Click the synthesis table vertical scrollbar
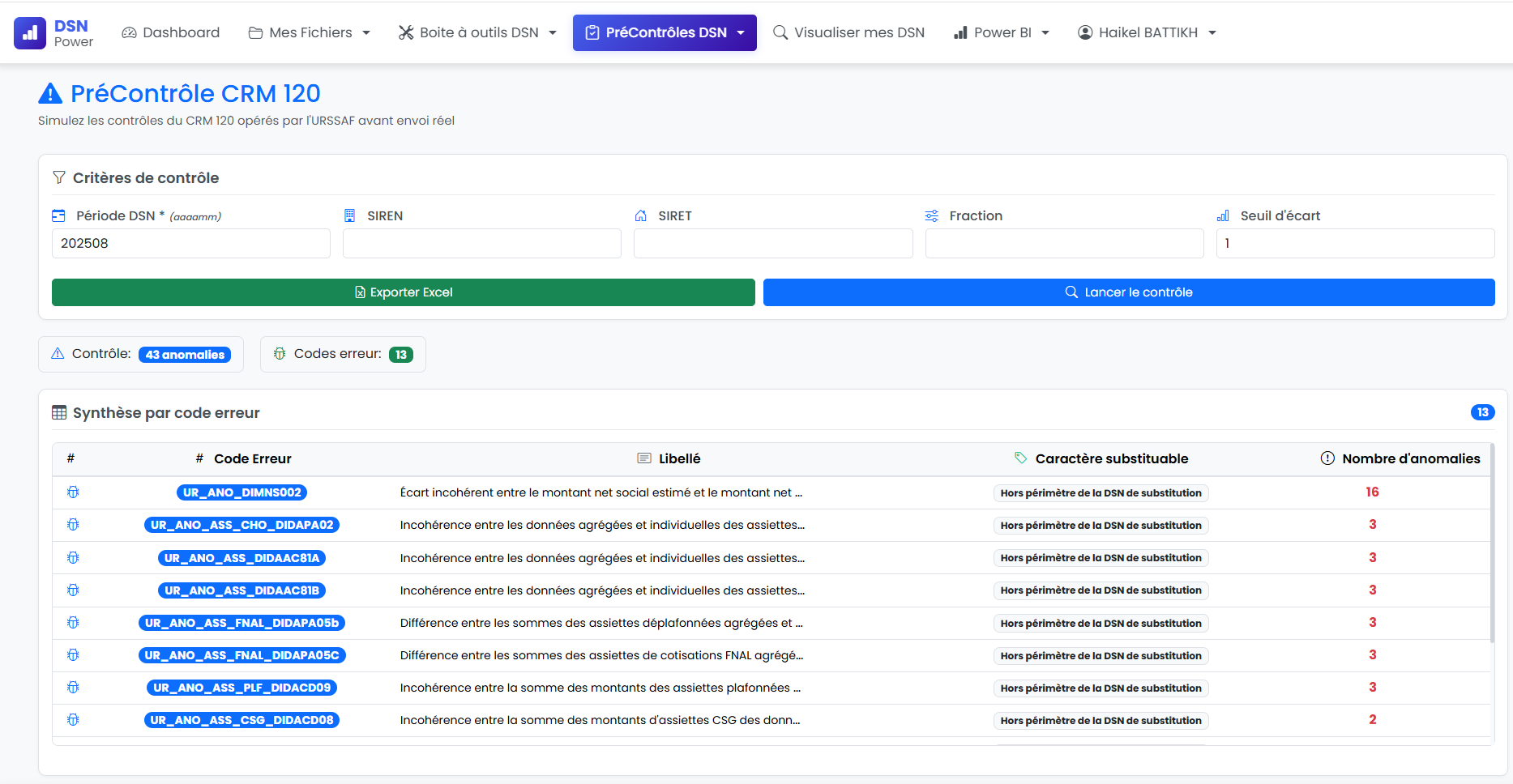1513x784 pixels. pos(1492,543)
